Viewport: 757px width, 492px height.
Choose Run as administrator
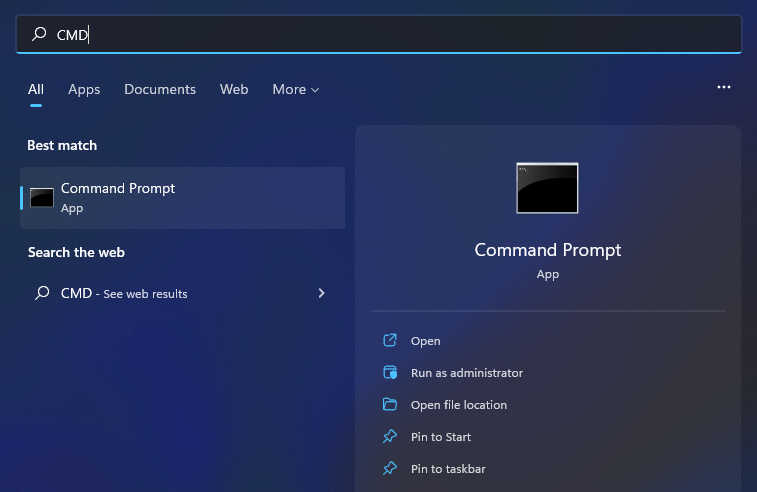click(x=467, y=373)
